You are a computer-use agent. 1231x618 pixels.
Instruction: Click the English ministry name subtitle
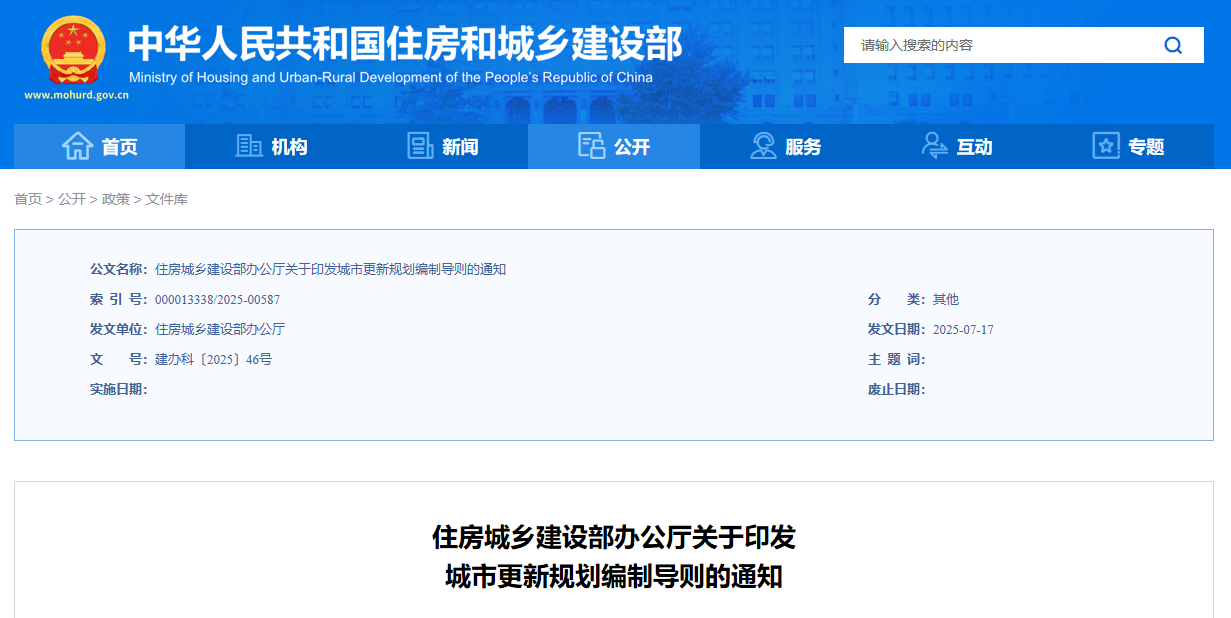point(391,77)
